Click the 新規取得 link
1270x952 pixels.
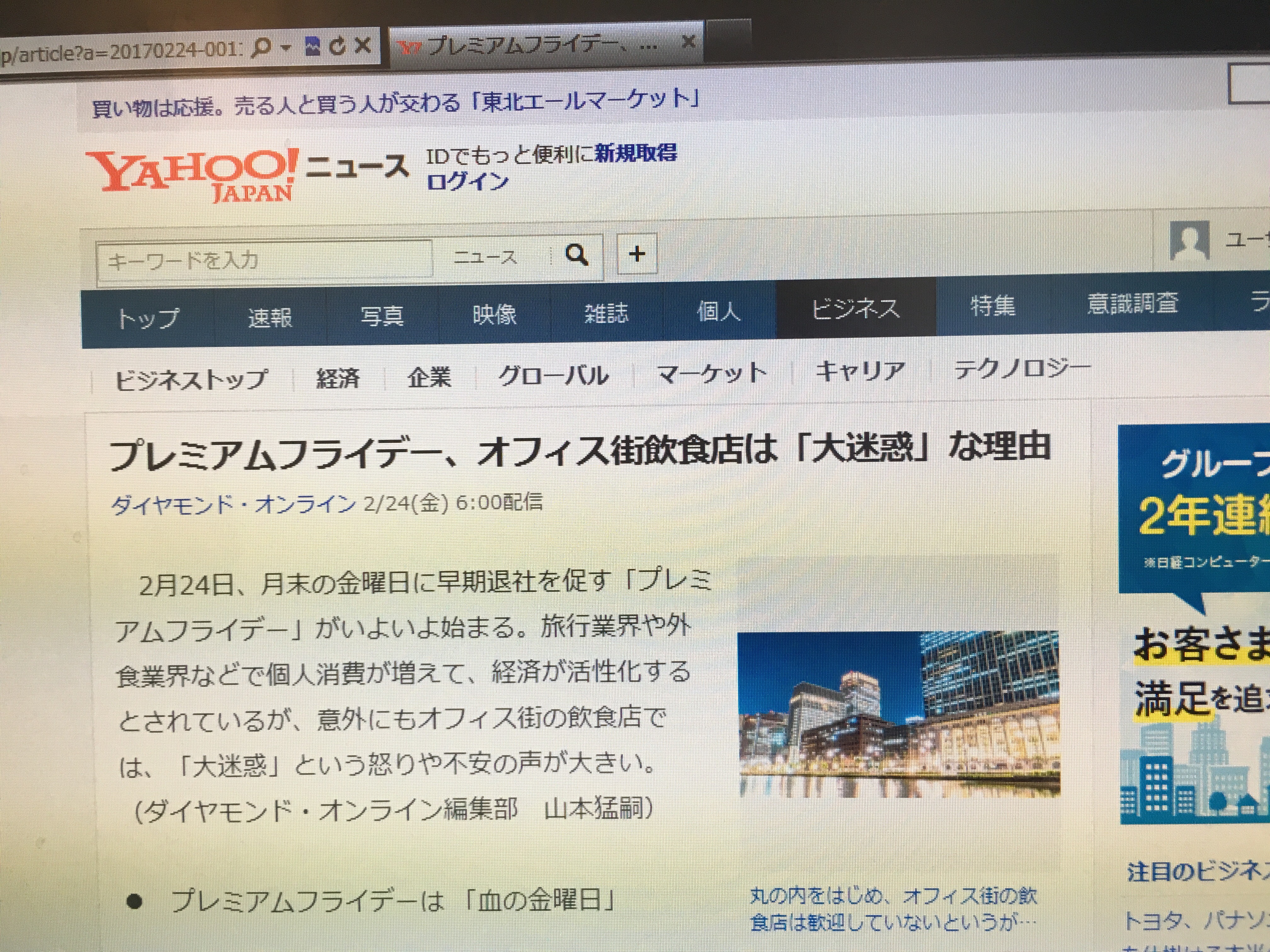(x=636, y=153)
